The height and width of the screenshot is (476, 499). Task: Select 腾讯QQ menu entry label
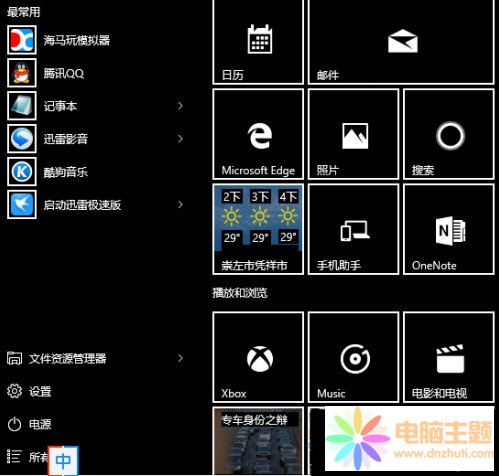click(x=64, y=73)
